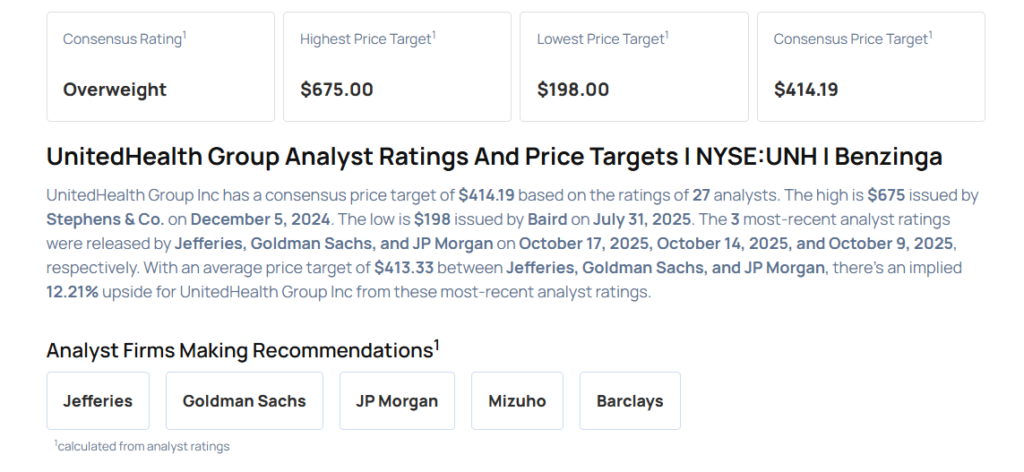
Task: Click the Overweight rating value
Action: [x=115, y=89]
